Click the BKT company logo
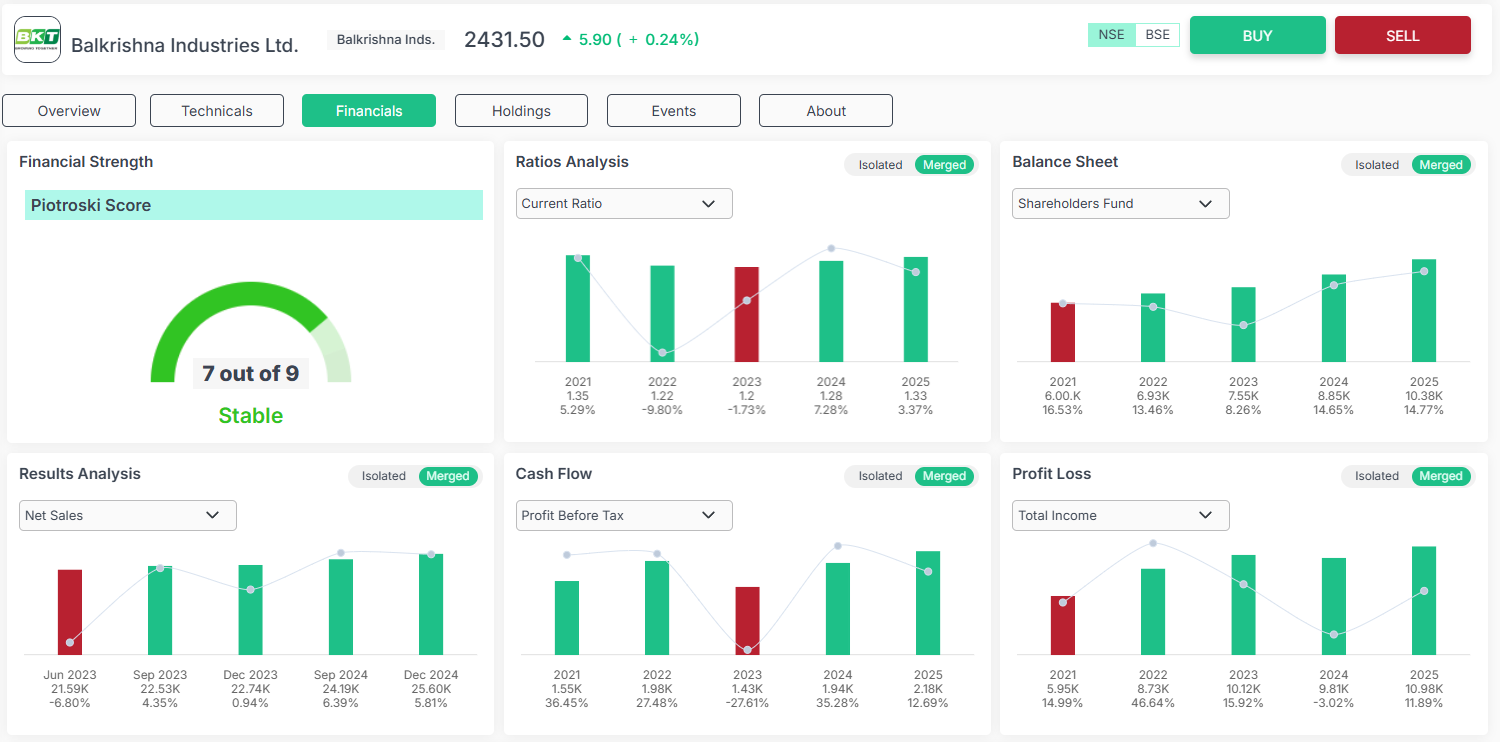Image resolution: width=1500 pixels, height=742 pixels. pos(37,40)
